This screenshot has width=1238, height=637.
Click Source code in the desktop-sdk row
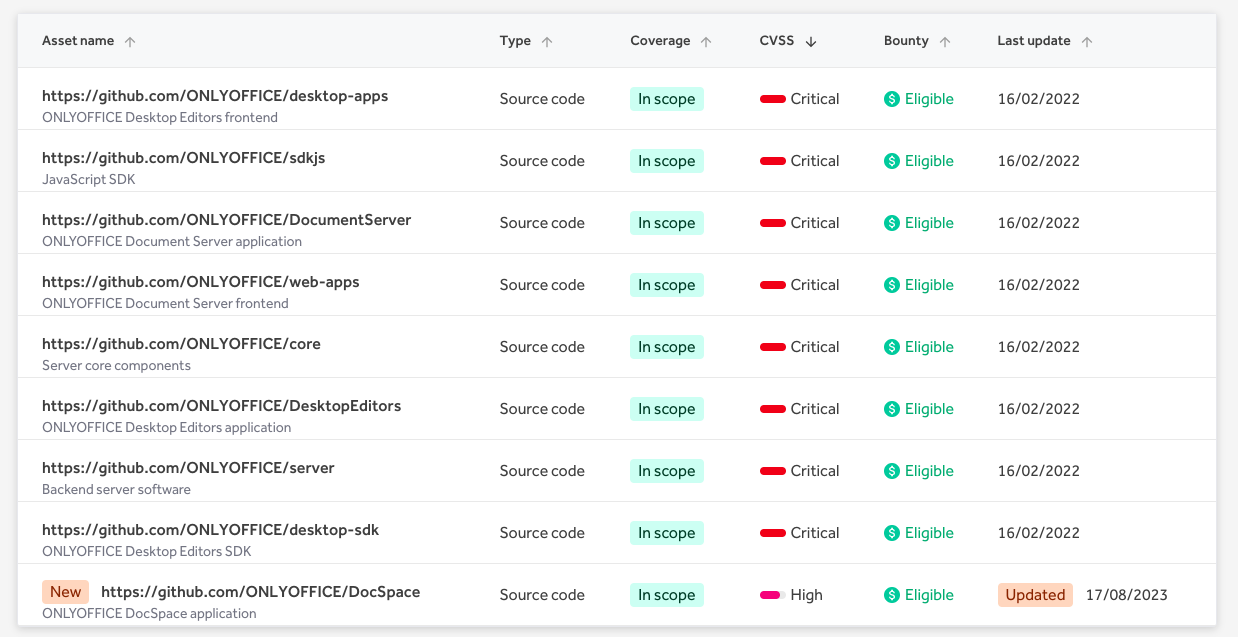pos(542,533)
